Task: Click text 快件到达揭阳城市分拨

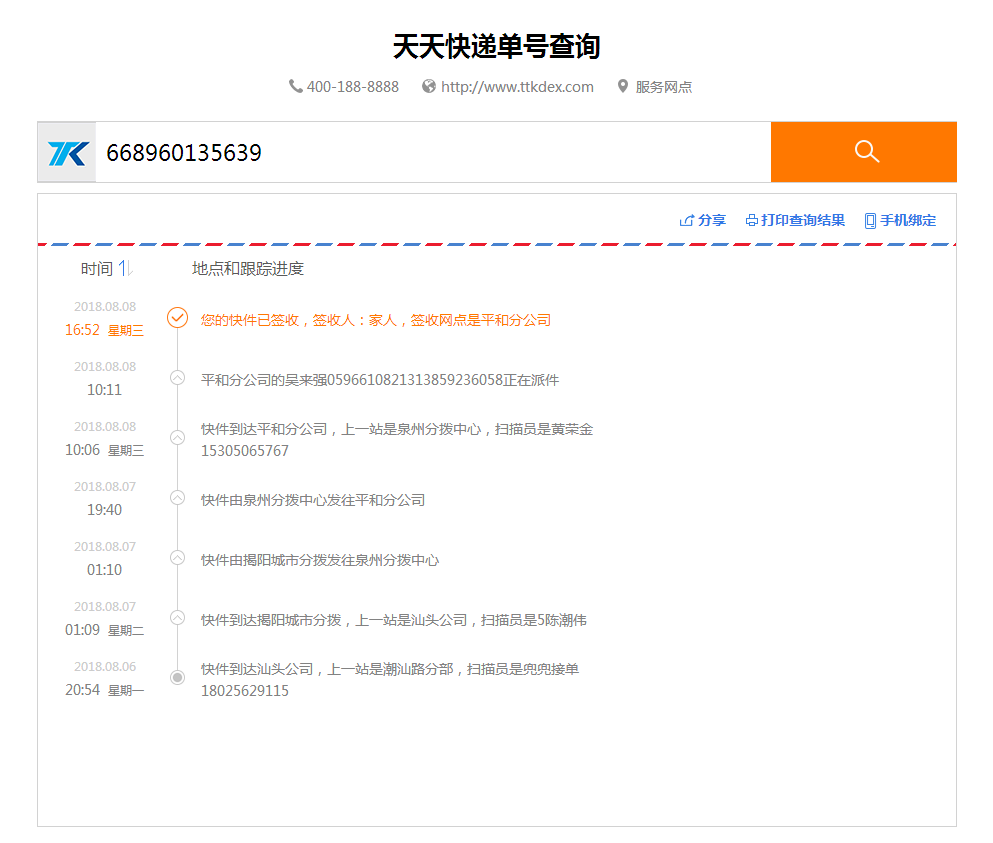Action: click(271, 620)
